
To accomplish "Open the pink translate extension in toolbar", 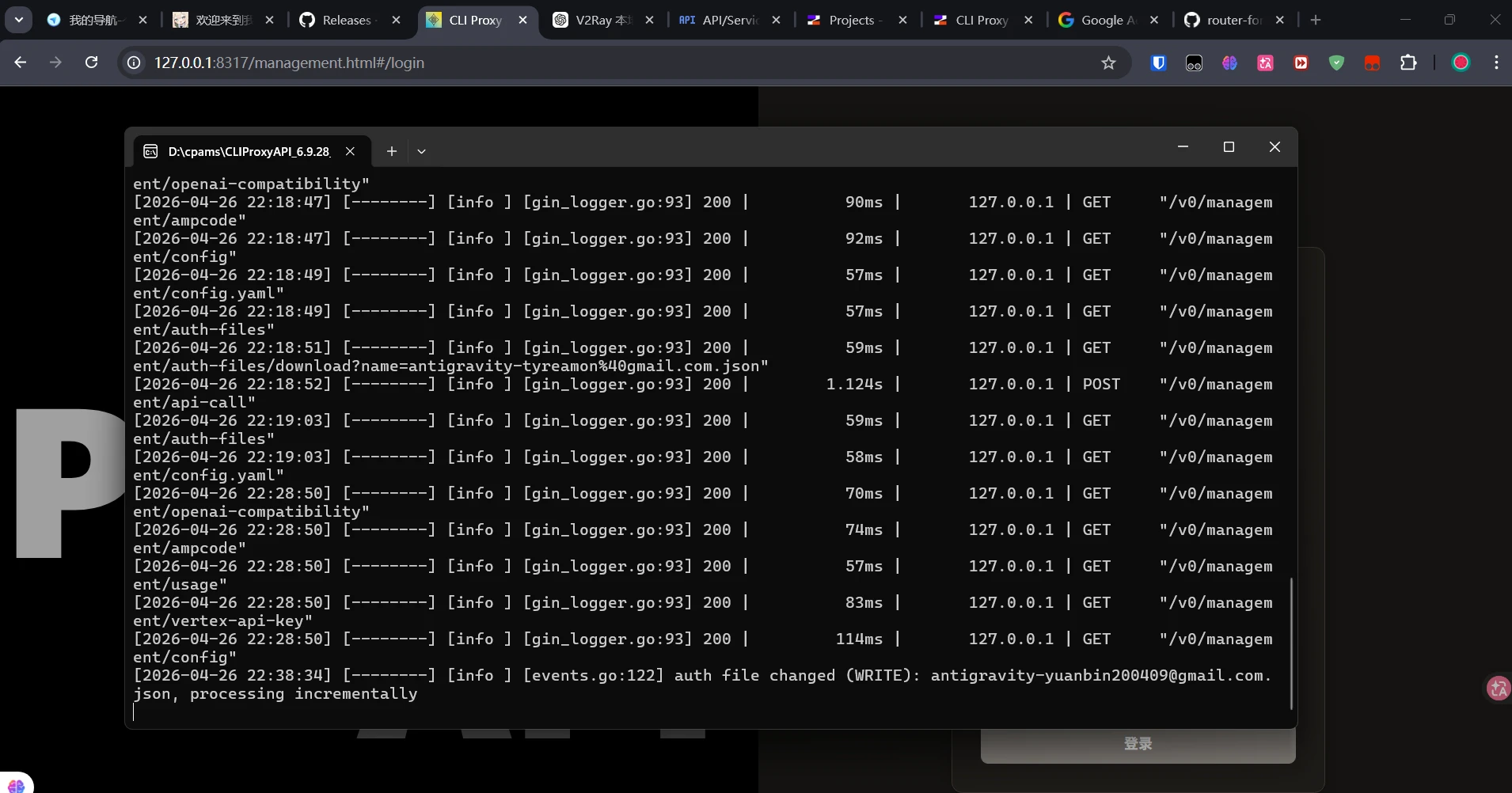I will click(1265, 63).
